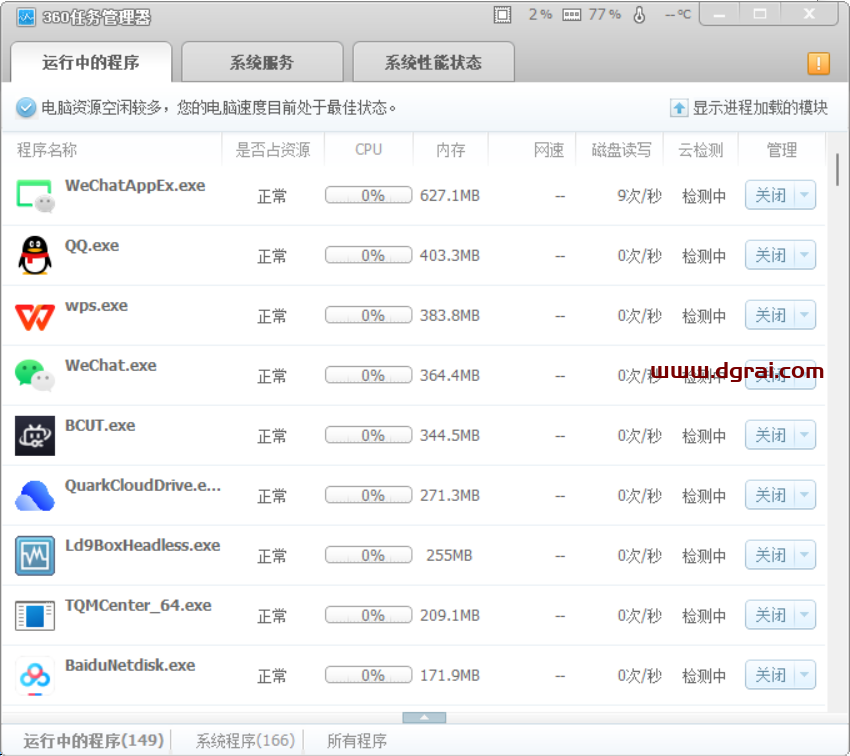Image resolution: width=850 pixels, height=756 pixels.
Task: Select the TQMCenter_64.exe program name
Action: pyautogui.click(x=138, y=605)
